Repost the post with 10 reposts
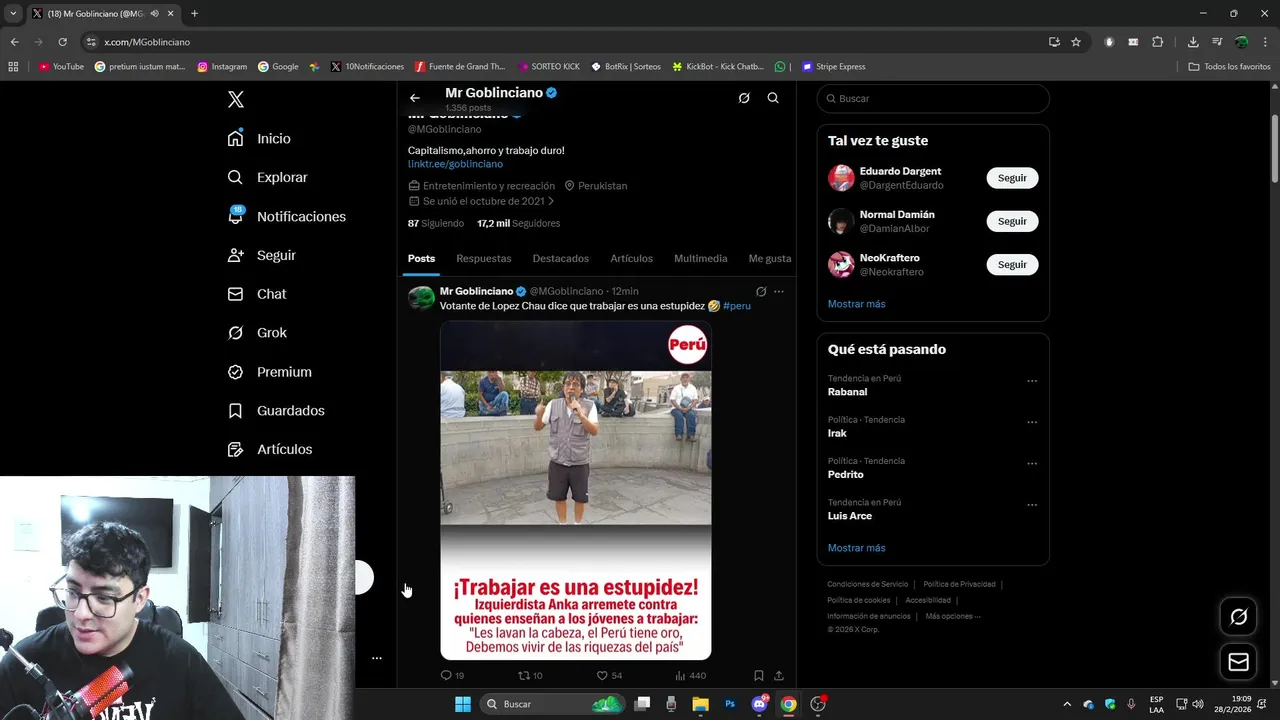Image resolution: width=1280 pixels, height=720 pixels. pyautogui.click(x=530, y=676)
